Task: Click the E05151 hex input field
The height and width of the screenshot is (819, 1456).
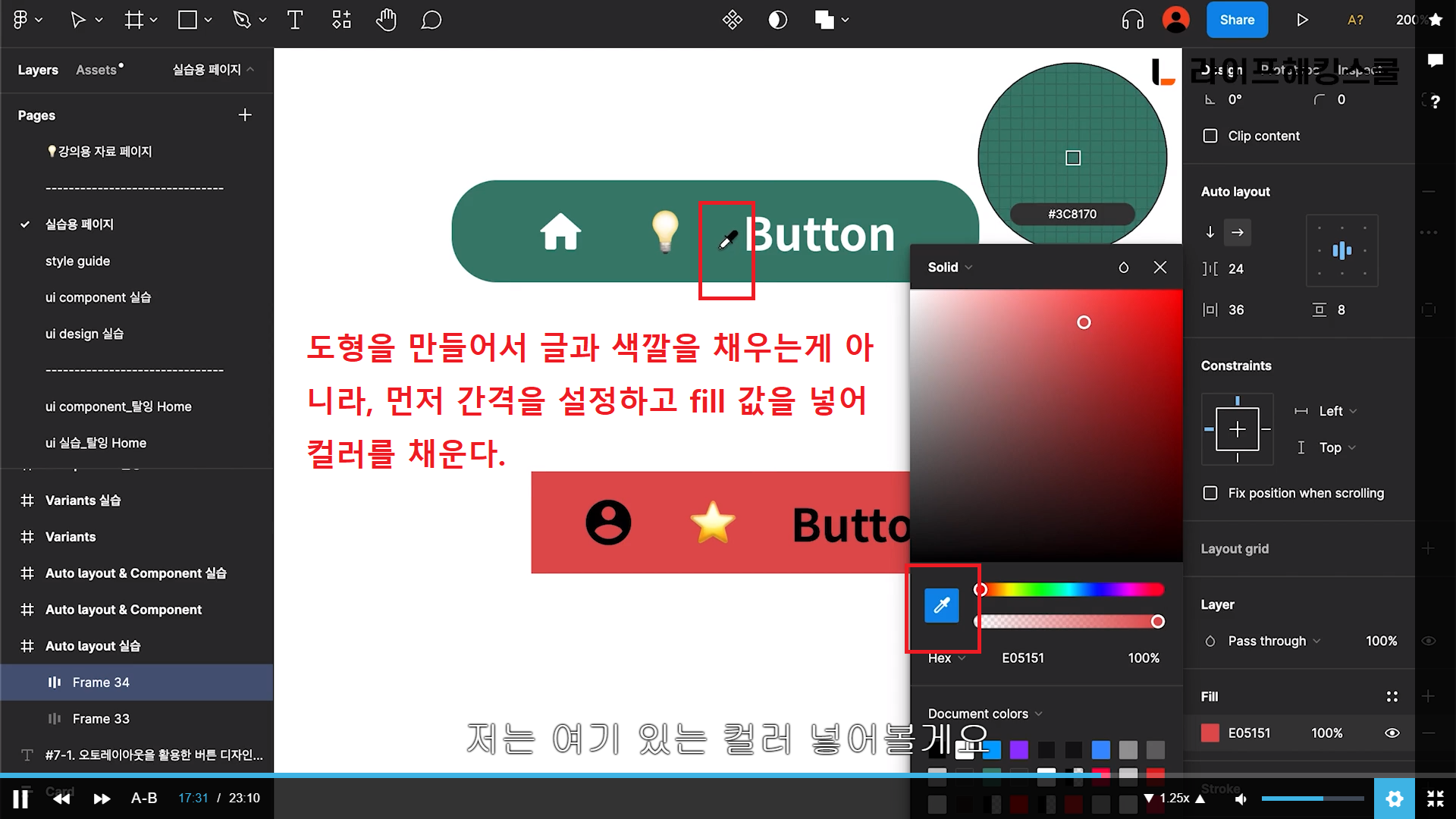Action: pos(1022,657)
